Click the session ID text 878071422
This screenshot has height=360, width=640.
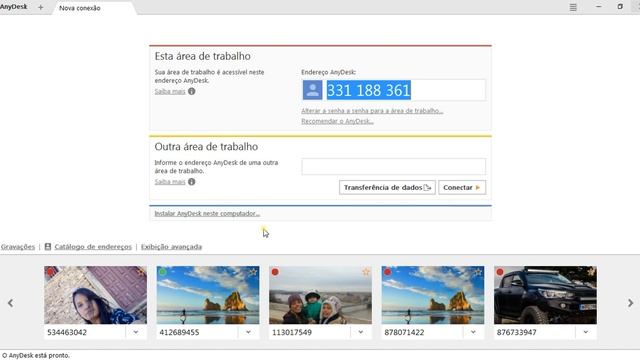tap(404, 332)
